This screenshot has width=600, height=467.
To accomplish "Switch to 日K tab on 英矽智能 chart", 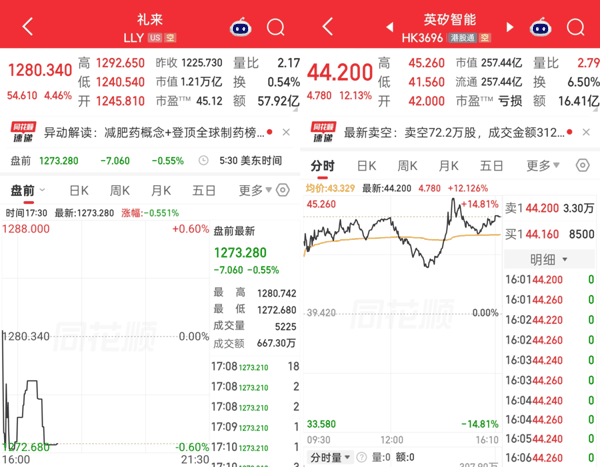I will point(367,166).
